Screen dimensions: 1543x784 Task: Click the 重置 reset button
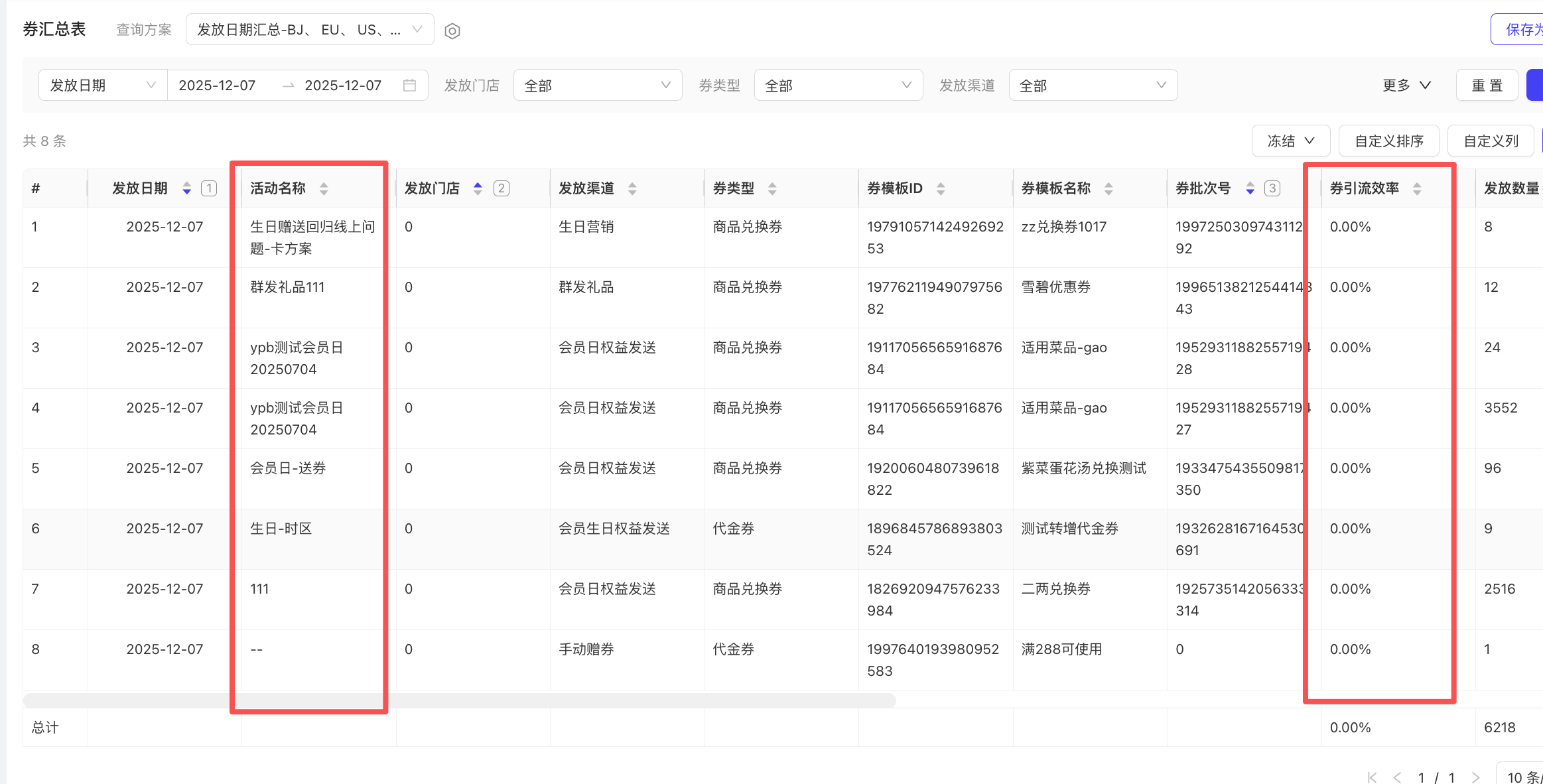click(x=1487, y=86)
